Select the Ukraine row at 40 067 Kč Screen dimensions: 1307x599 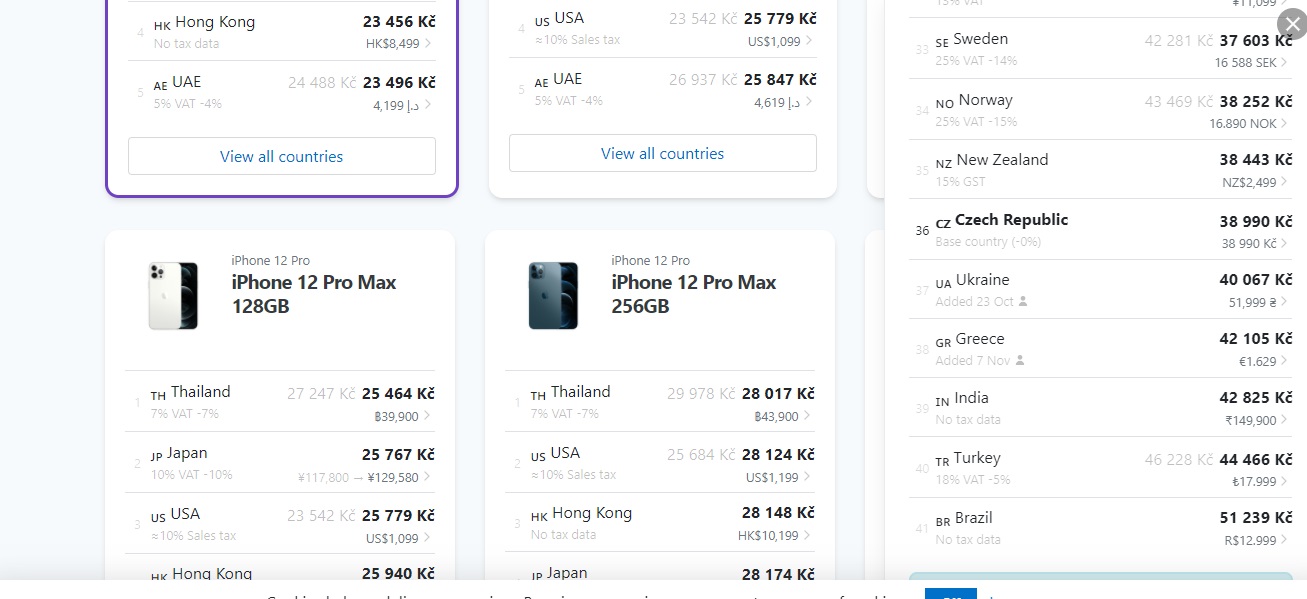click(1101, 289)
